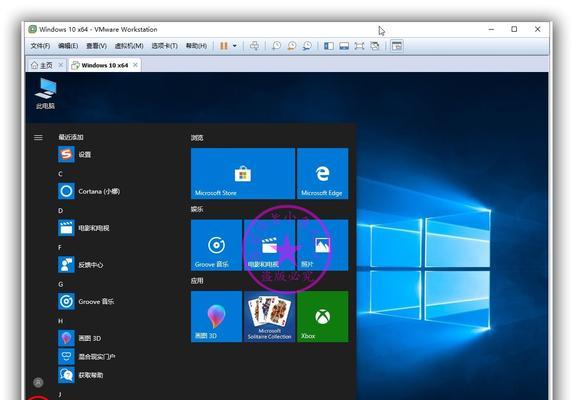Open the Xbox green tile
This screenshot has width=574, height=400.
click(x=323, y=317)
